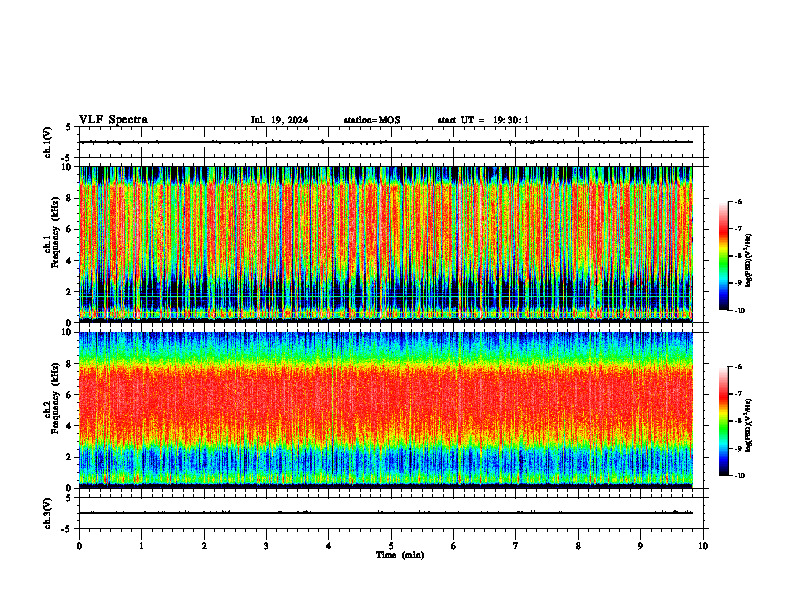Screen dimensions: 792x612
Task: Click time axis tick label "3"
Action: [266, 546]
